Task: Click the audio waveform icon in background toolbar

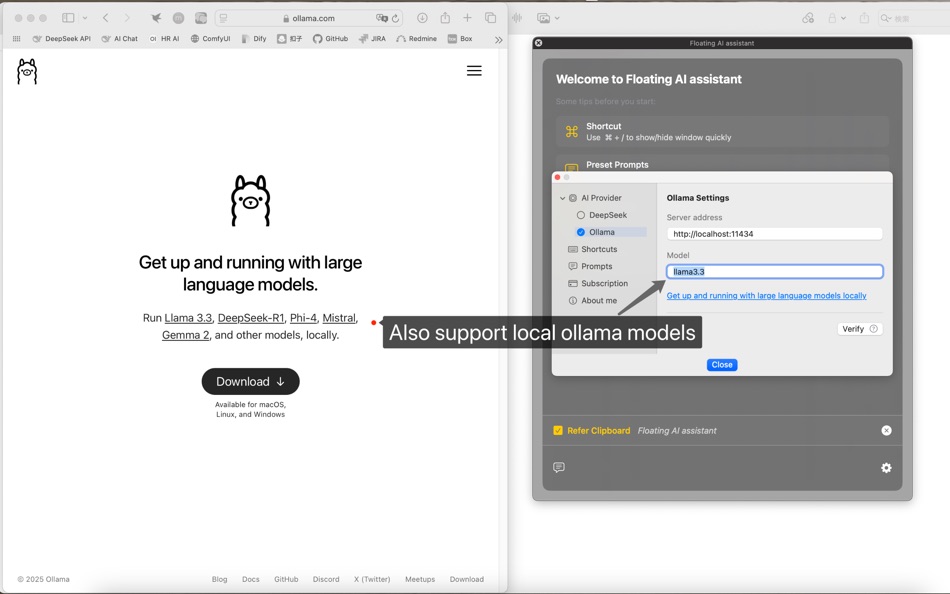Action: point(517,18)
